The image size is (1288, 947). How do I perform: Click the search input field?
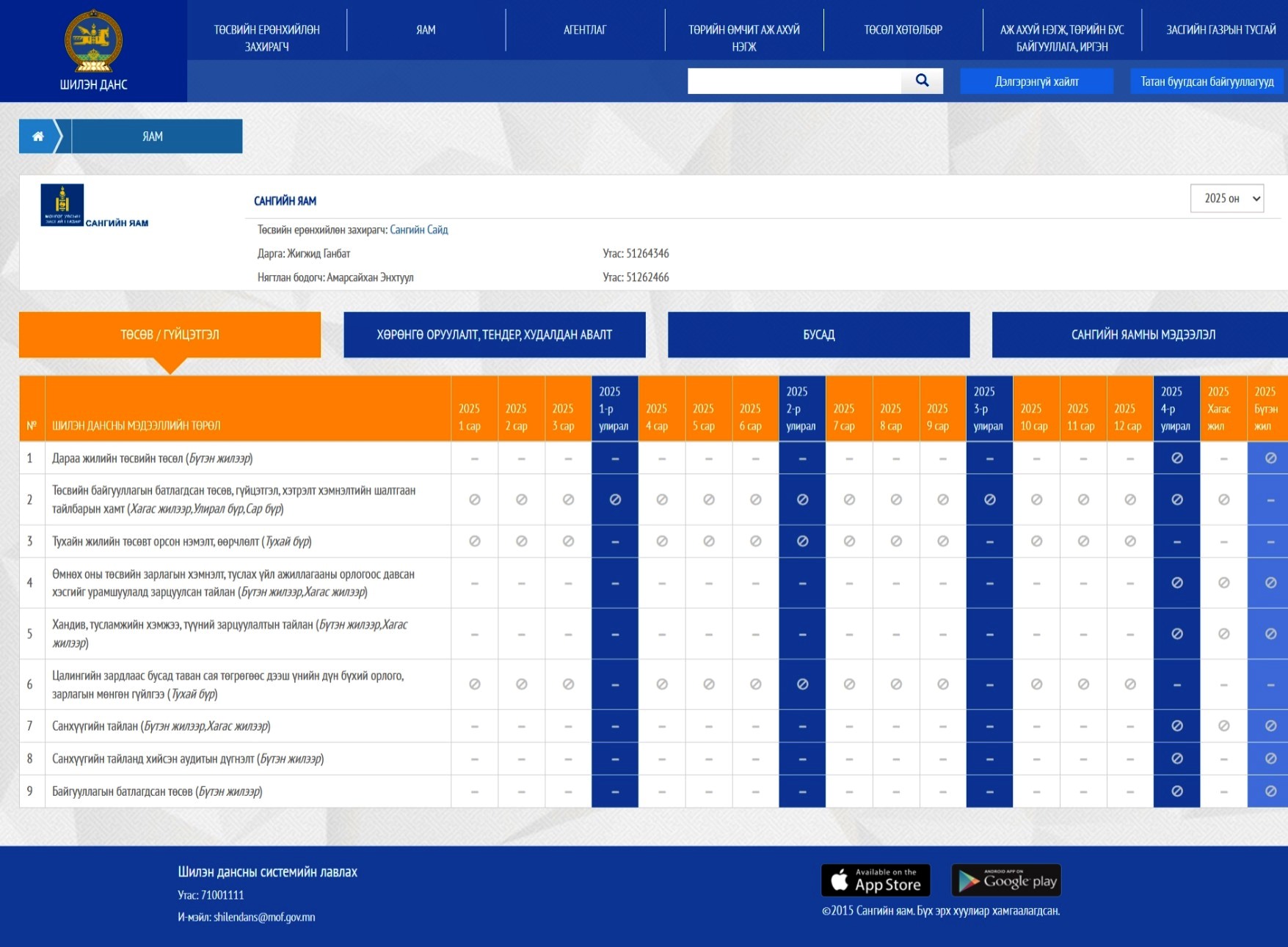[x=794, y=81]
